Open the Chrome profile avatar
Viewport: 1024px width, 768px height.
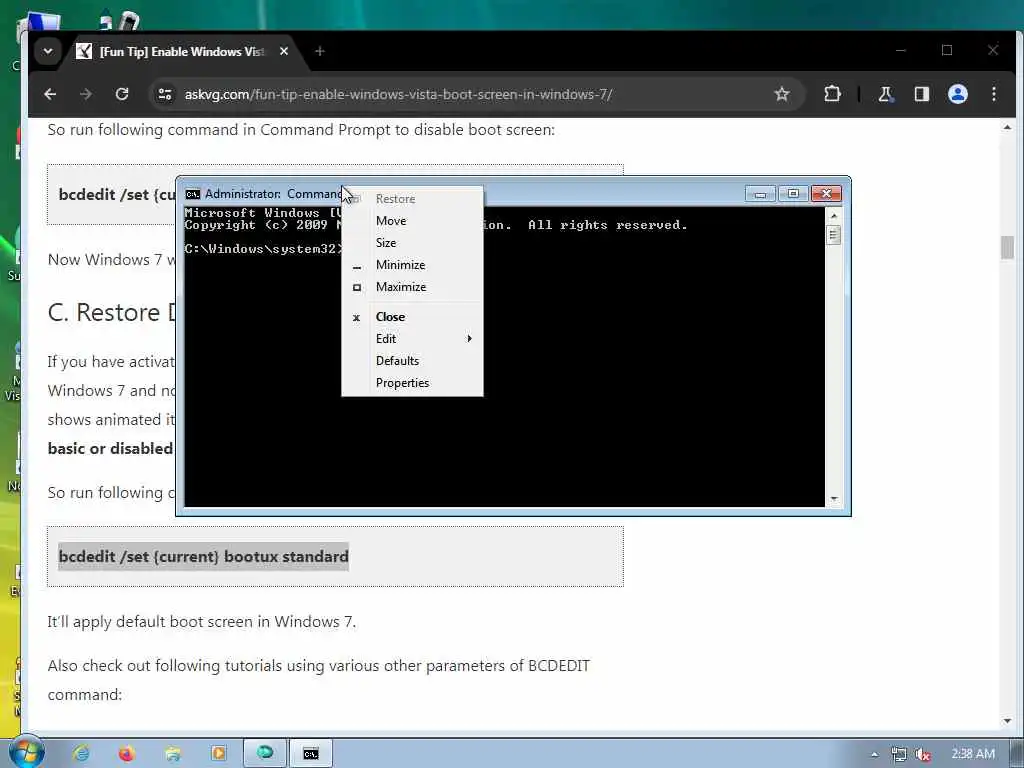[x=957, y=94]
